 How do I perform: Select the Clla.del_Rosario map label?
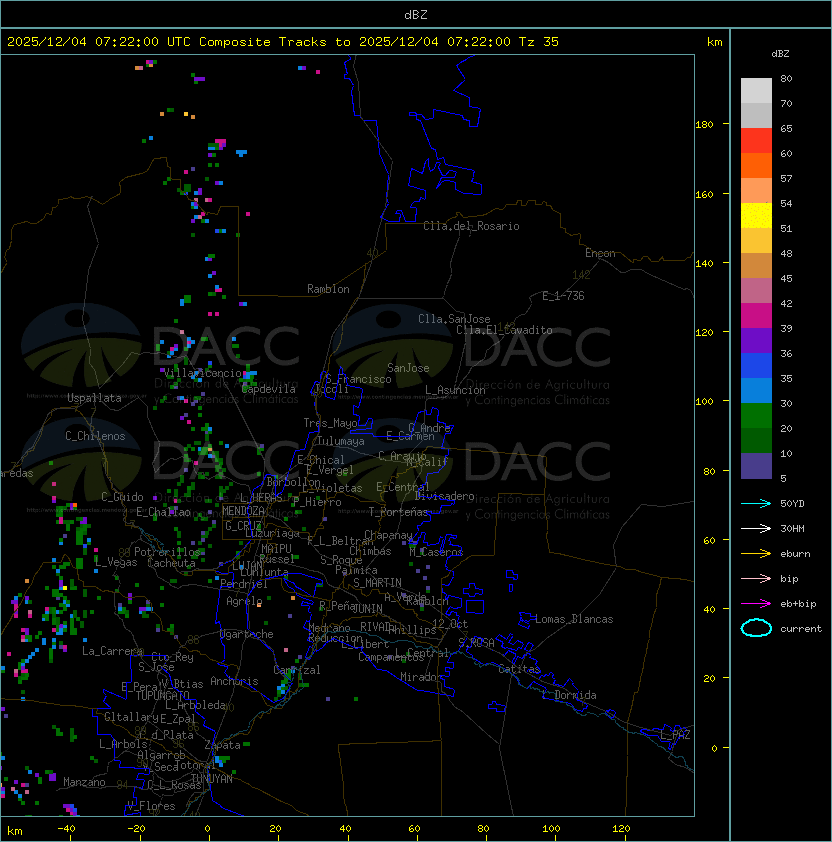click(x=471, y=226)
